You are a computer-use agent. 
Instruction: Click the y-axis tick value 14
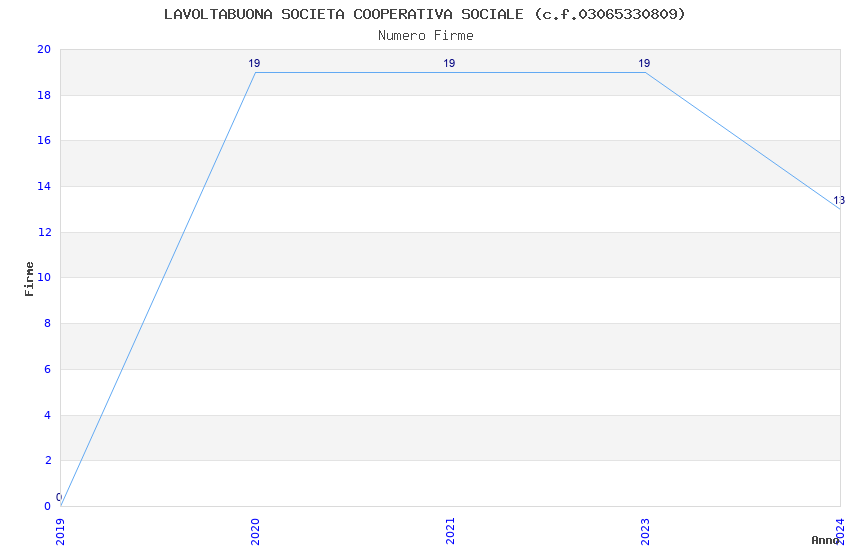coord(44,186)
